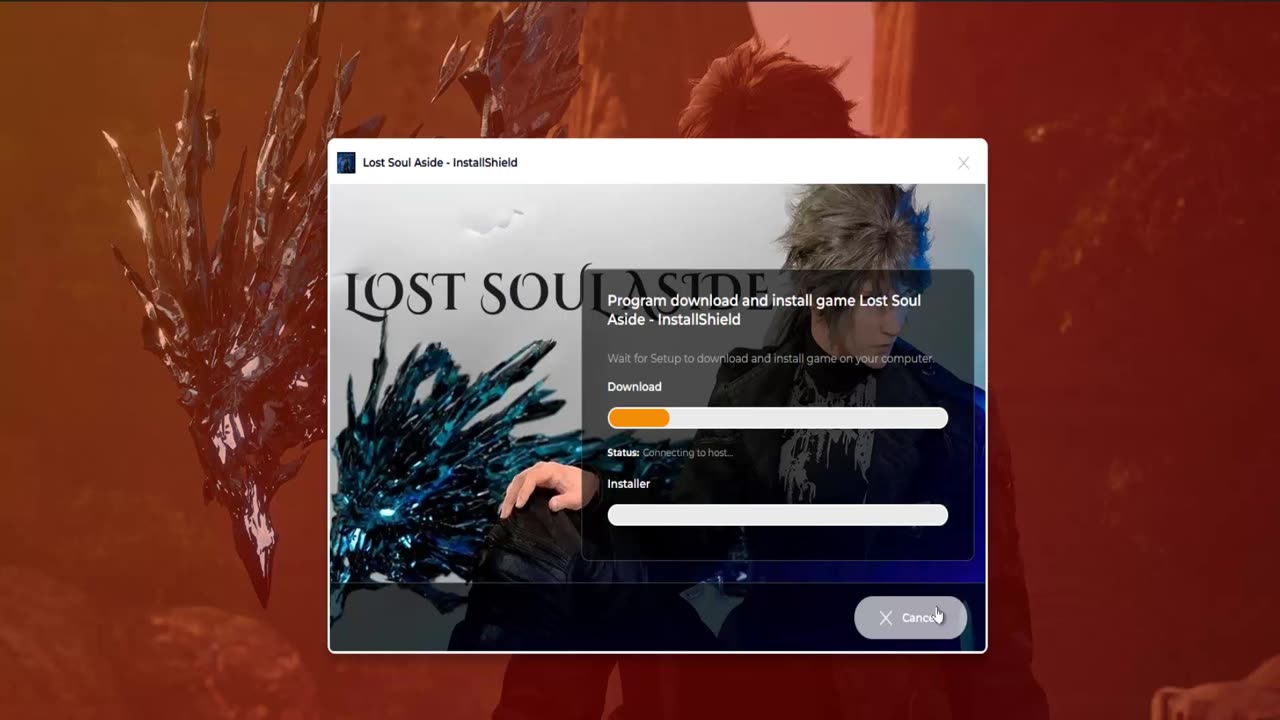Click the orange Download progress bar
The image size is (1280, 720).
pos(777,418)
